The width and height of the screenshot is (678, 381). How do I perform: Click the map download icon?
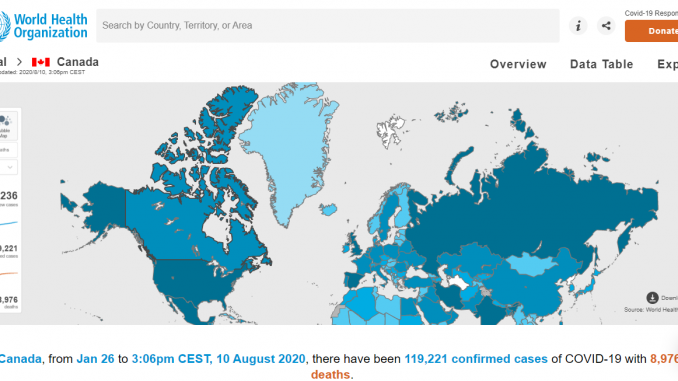point(652,298)
